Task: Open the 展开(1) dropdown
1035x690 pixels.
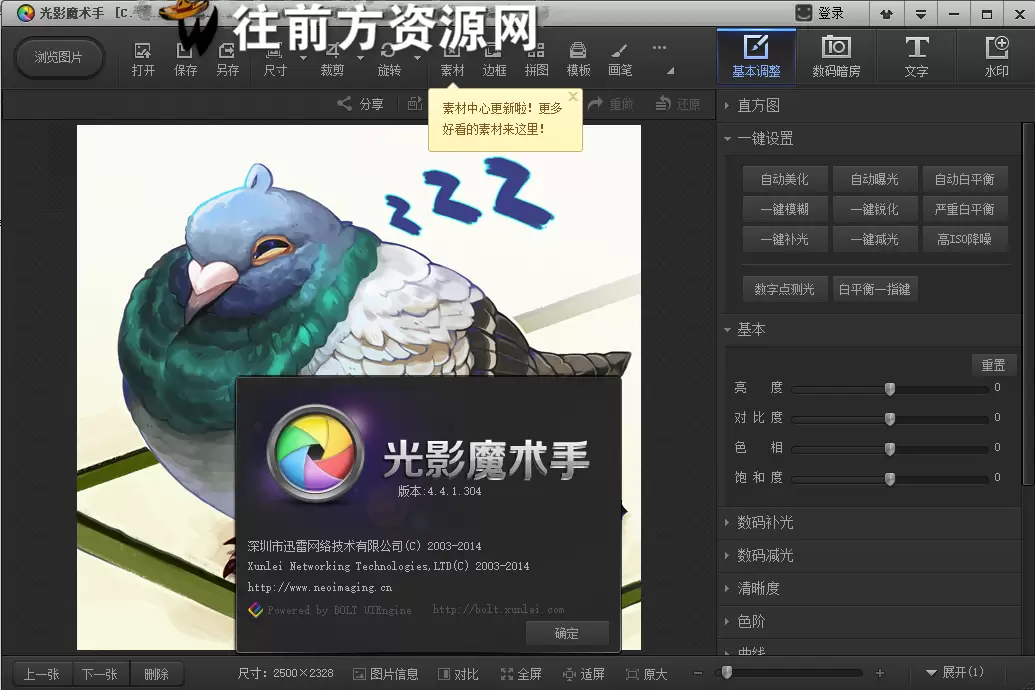Action: click(954, 672)
